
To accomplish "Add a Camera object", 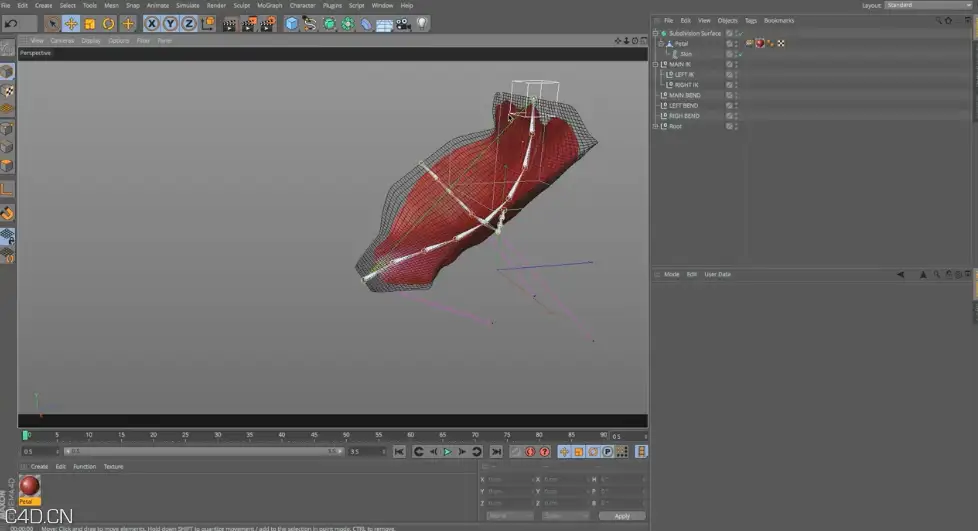I will (x=403, y=24).
